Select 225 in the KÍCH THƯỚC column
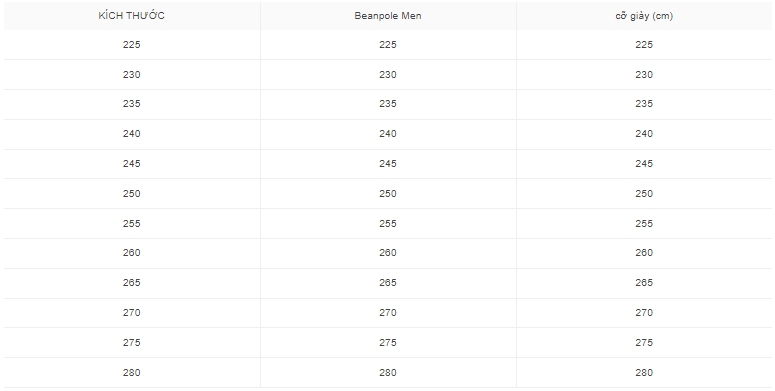The height and width of the screenshot is (391, 775). pos(131,44)
